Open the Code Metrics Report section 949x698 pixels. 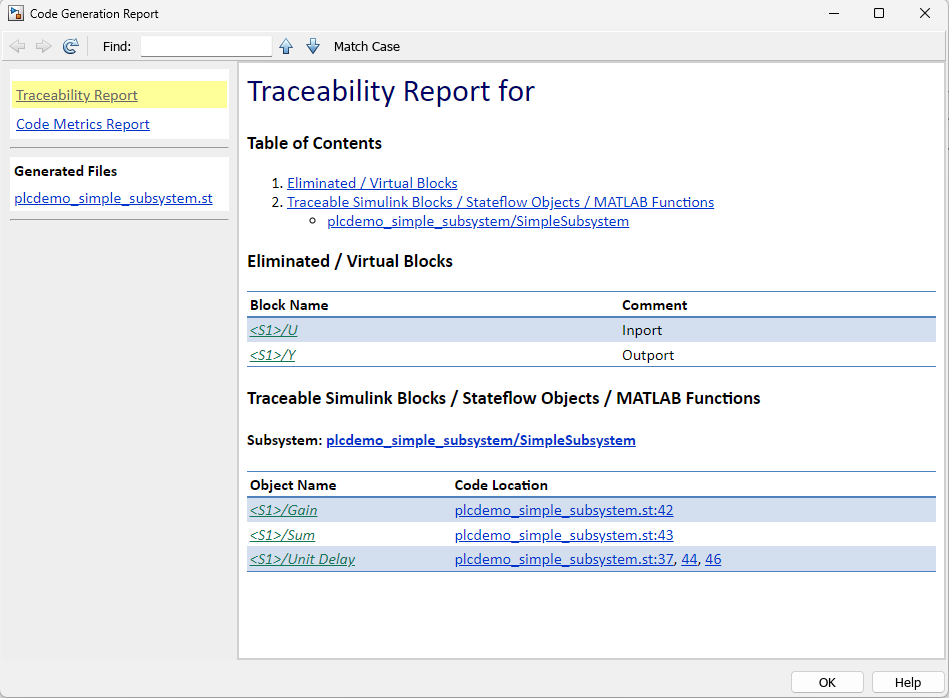83,124
